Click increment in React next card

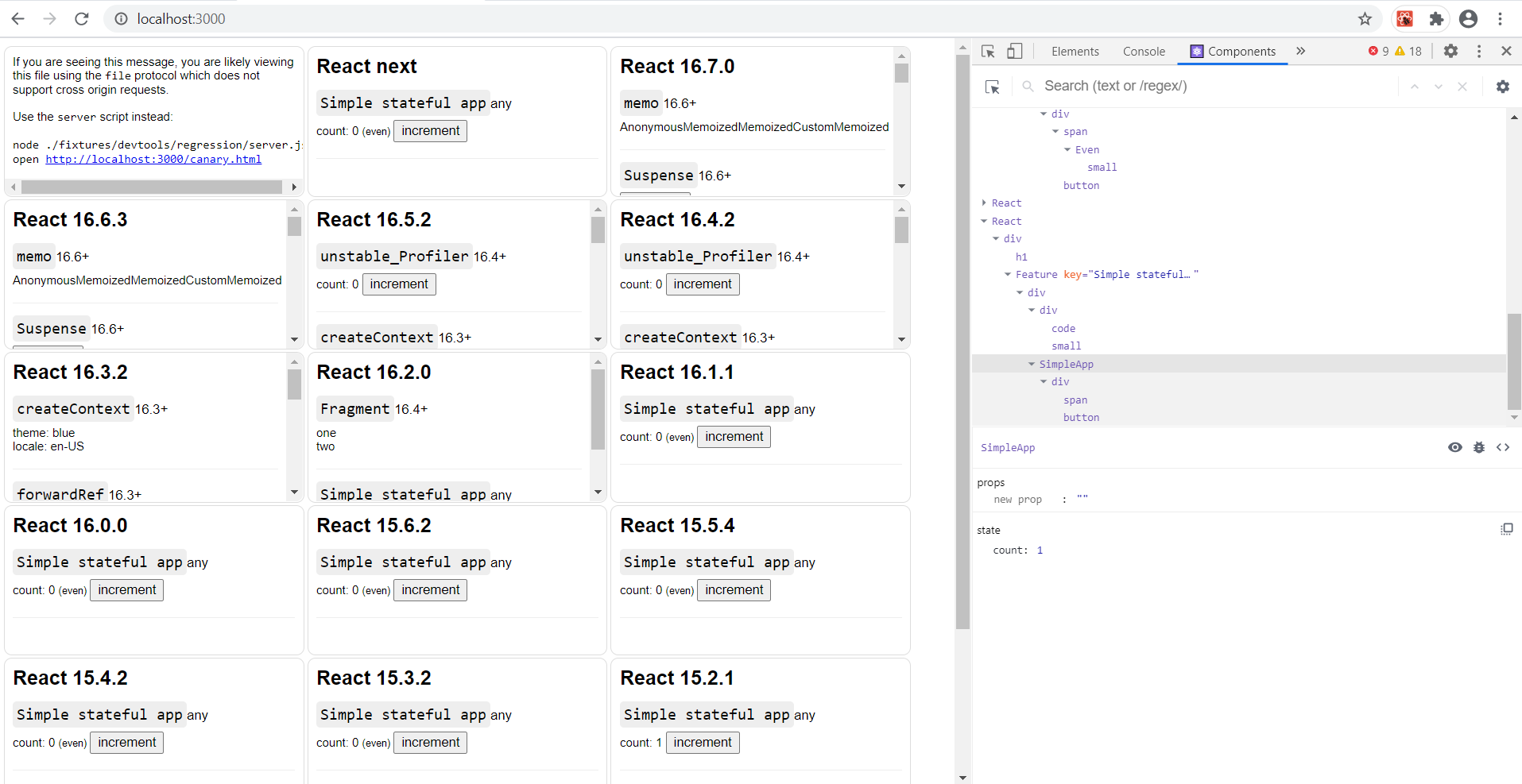click(430, 131)
